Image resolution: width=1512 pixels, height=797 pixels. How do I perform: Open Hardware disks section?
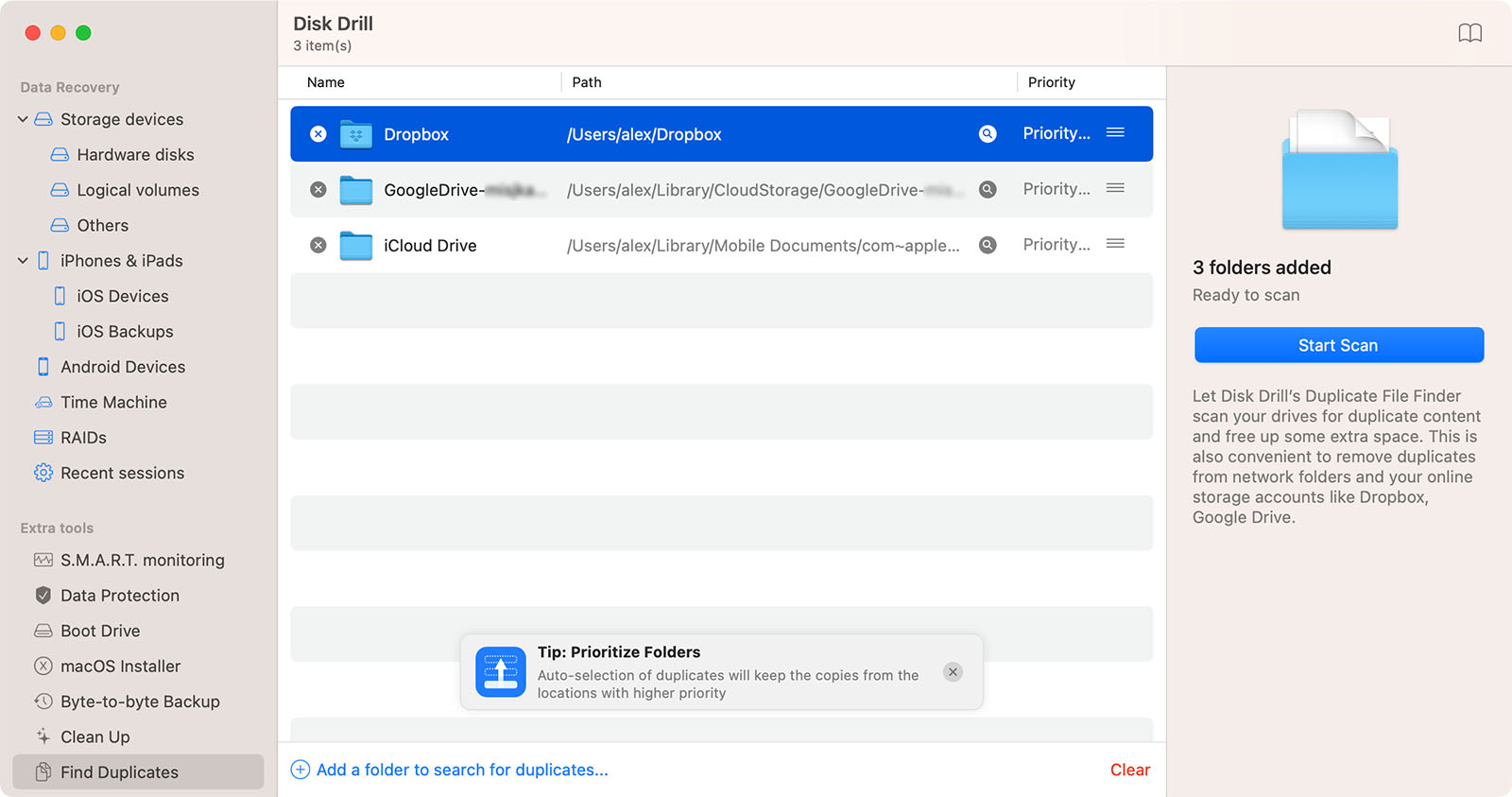[135, 155]
